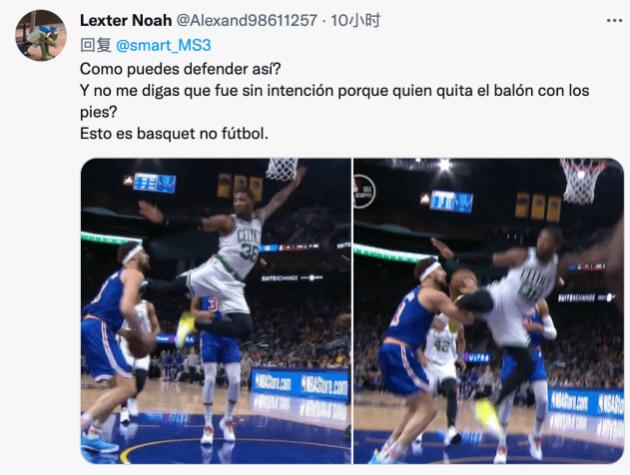Select the tweet text 'Como puedes defender así?'
This screenshot has height=475, width=630.
tap(180, 69)
